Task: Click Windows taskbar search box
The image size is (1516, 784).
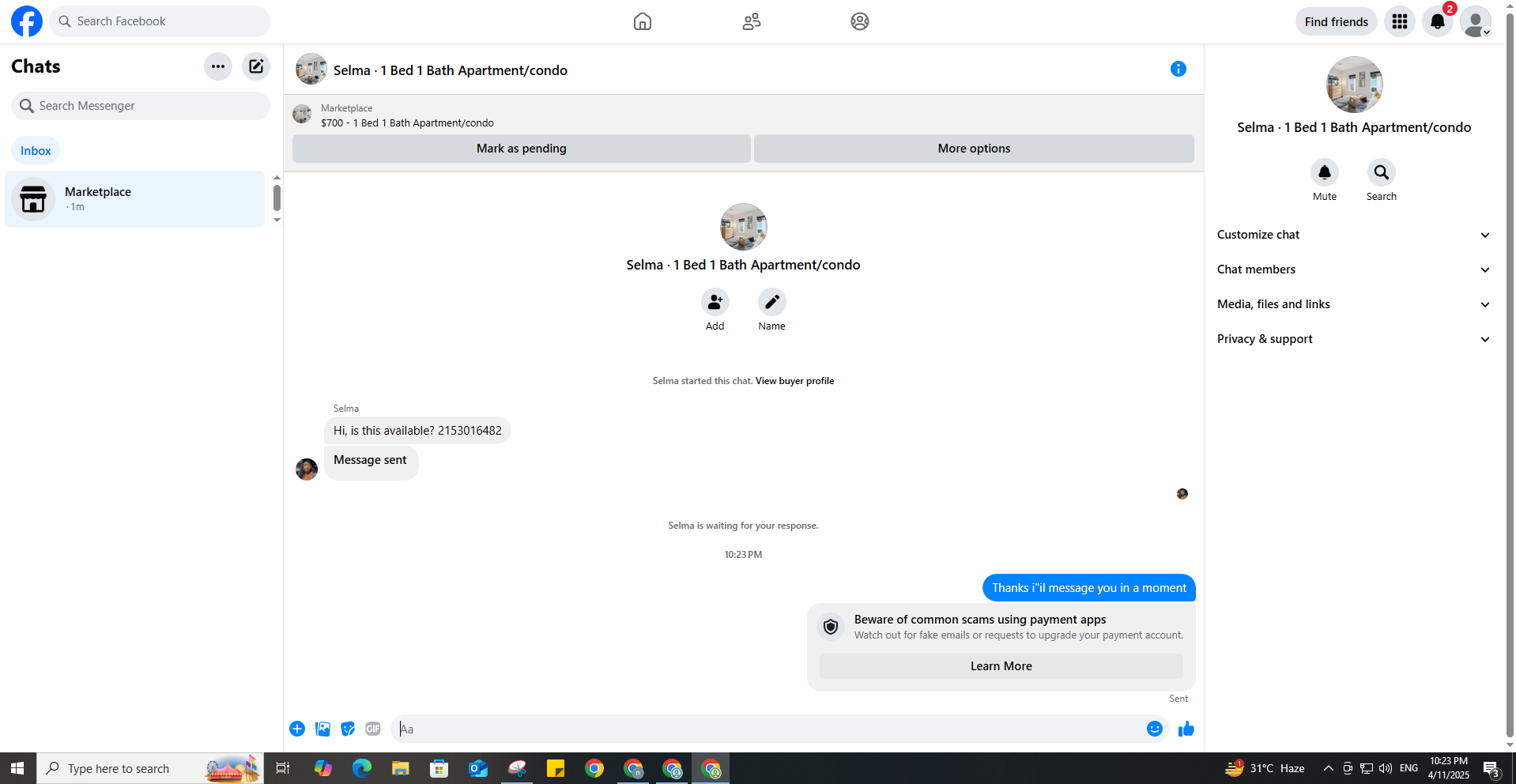Action: [150, 768]
